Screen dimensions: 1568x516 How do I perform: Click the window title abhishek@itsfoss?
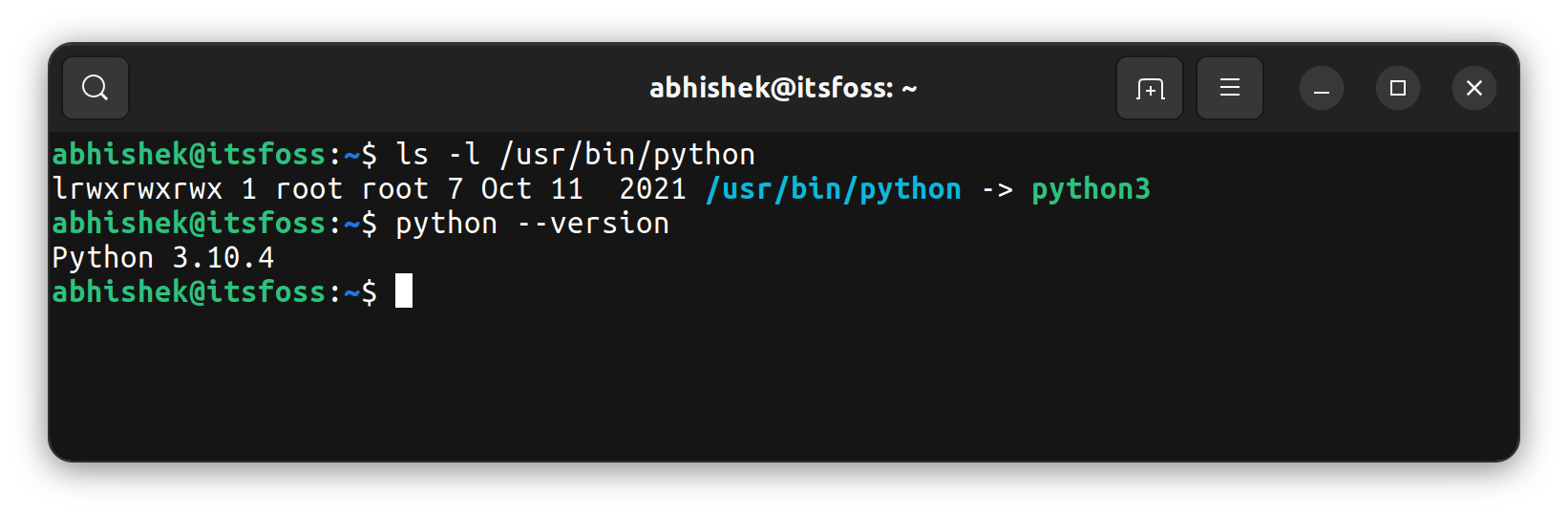(783, 88)
